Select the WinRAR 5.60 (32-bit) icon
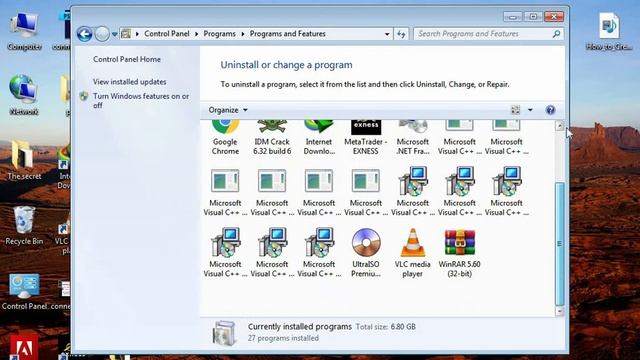640x360 pixels. pyautogui.click(x=460, y=253)
